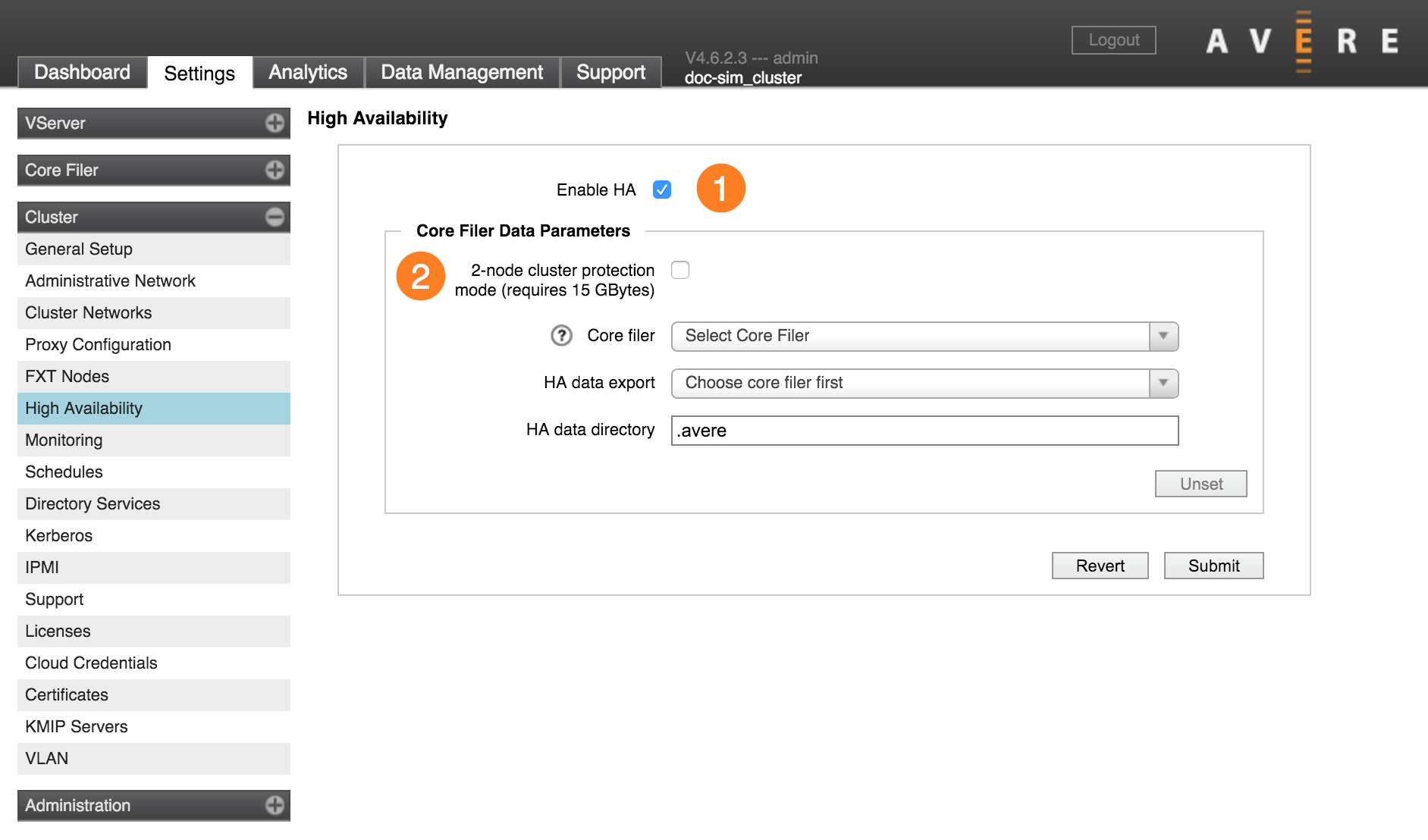The width and height of the screenshot is (1428, 840).
Task: Switch to the Dashboard tab
Action: [82, 72]
